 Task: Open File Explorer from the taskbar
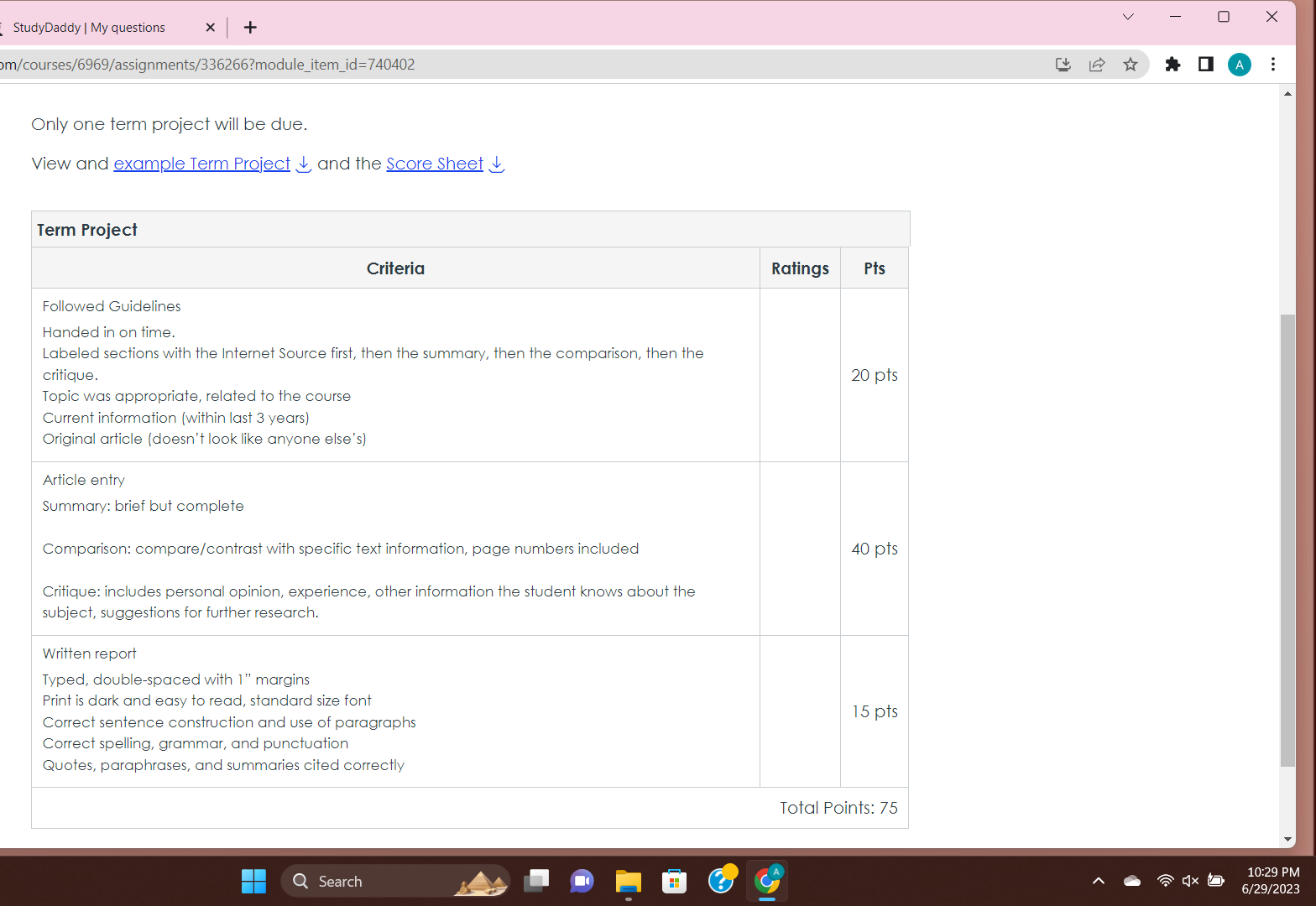coord(628,881)
